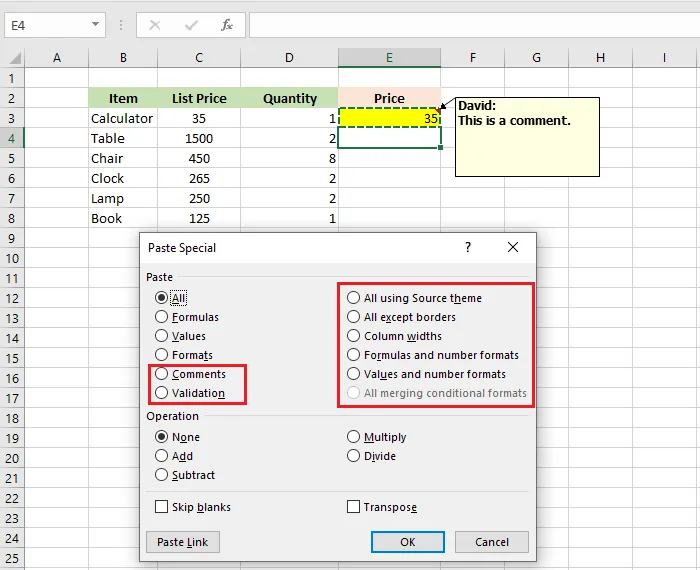
Task: Confirm with the OK button
Action: pyautogui.click(x=408, y=542)
